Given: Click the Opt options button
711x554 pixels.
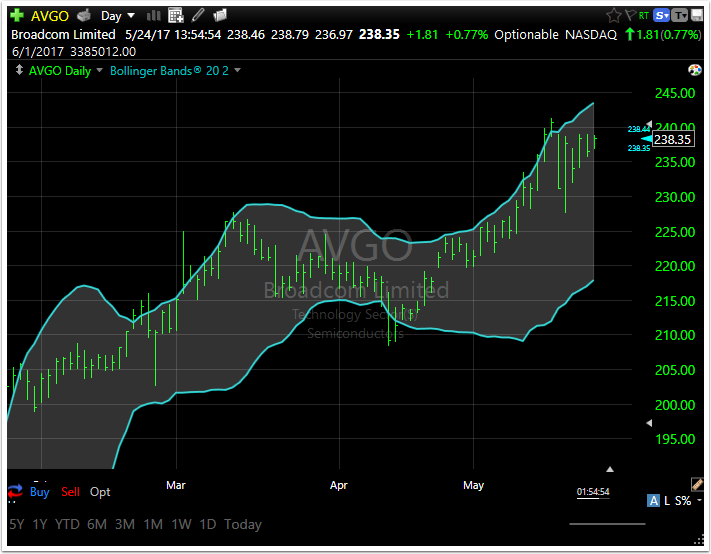Looking at the screenshot, I should point(100,492).
